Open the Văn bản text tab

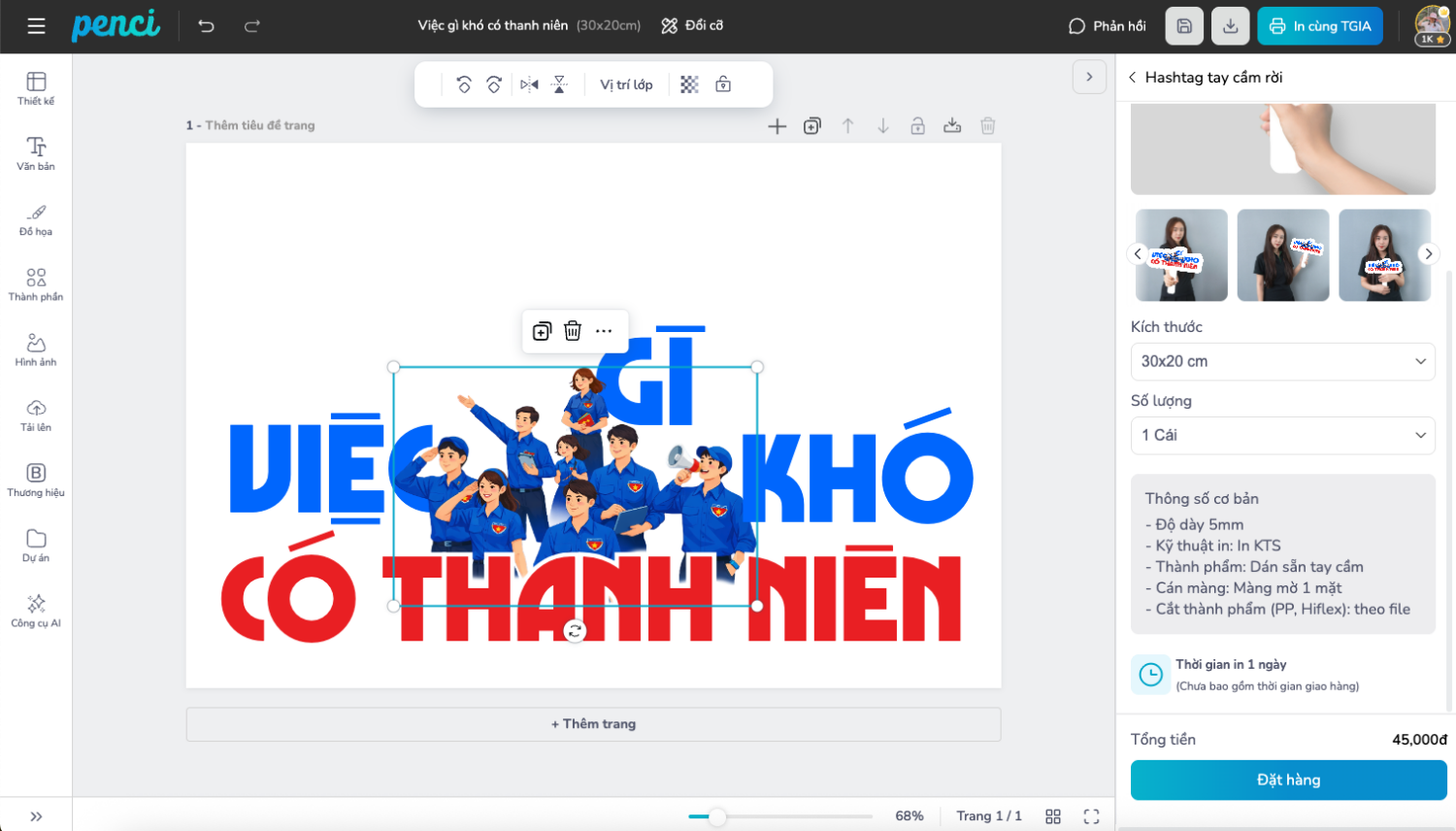[x=36, y=153]
